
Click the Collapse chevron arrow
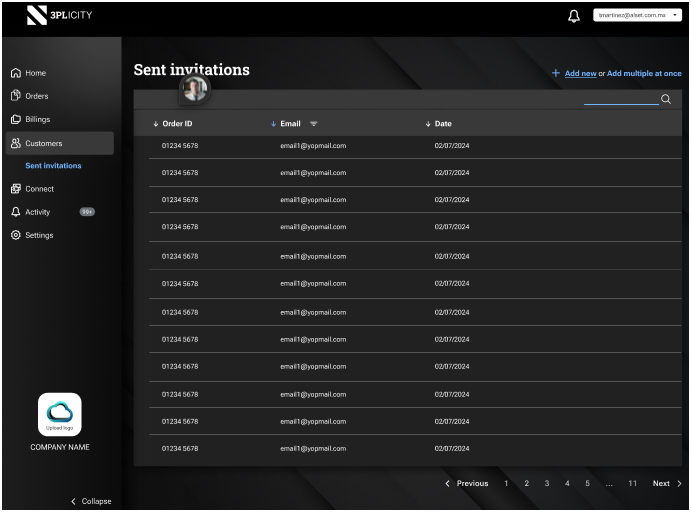coord(73,501)
